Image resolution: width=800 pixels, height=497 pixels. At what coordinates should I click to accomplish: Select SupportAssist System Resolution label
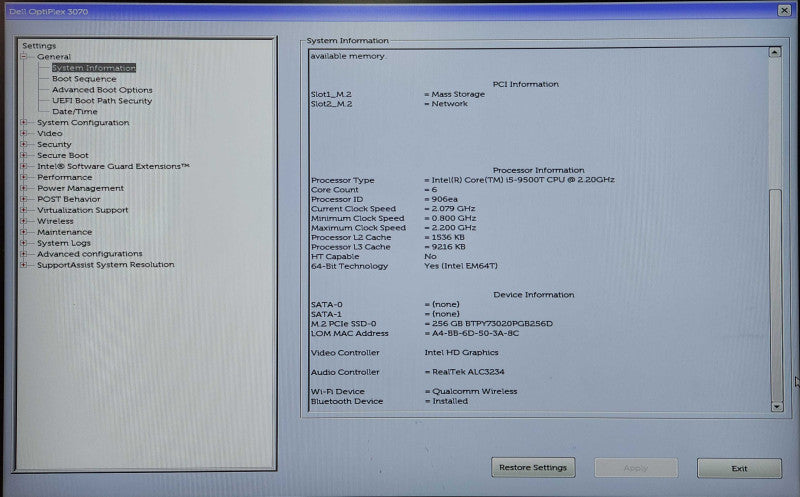(x=106, y=265)
